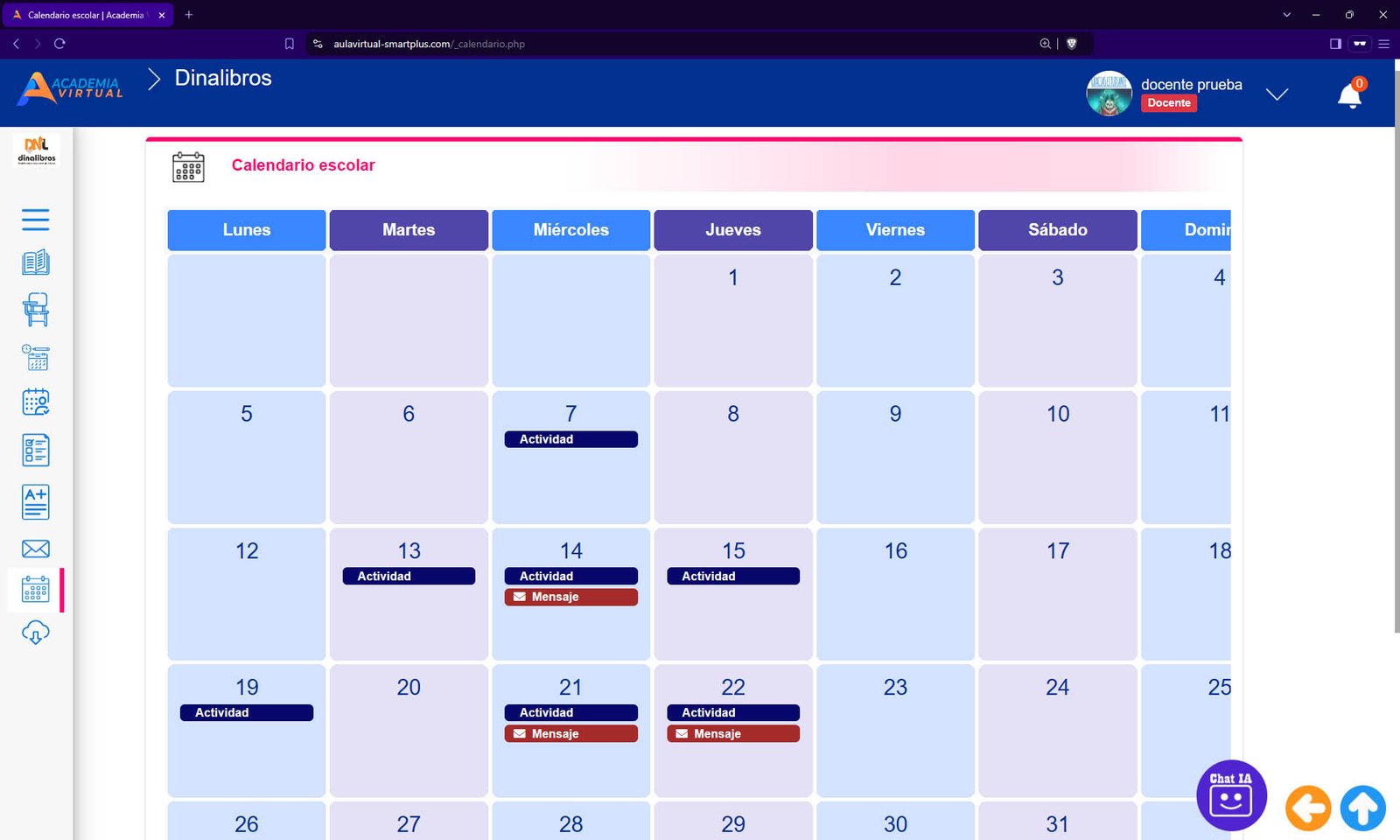Go back with browser back arrow
1400x840 pixels.
pos(16,44)
